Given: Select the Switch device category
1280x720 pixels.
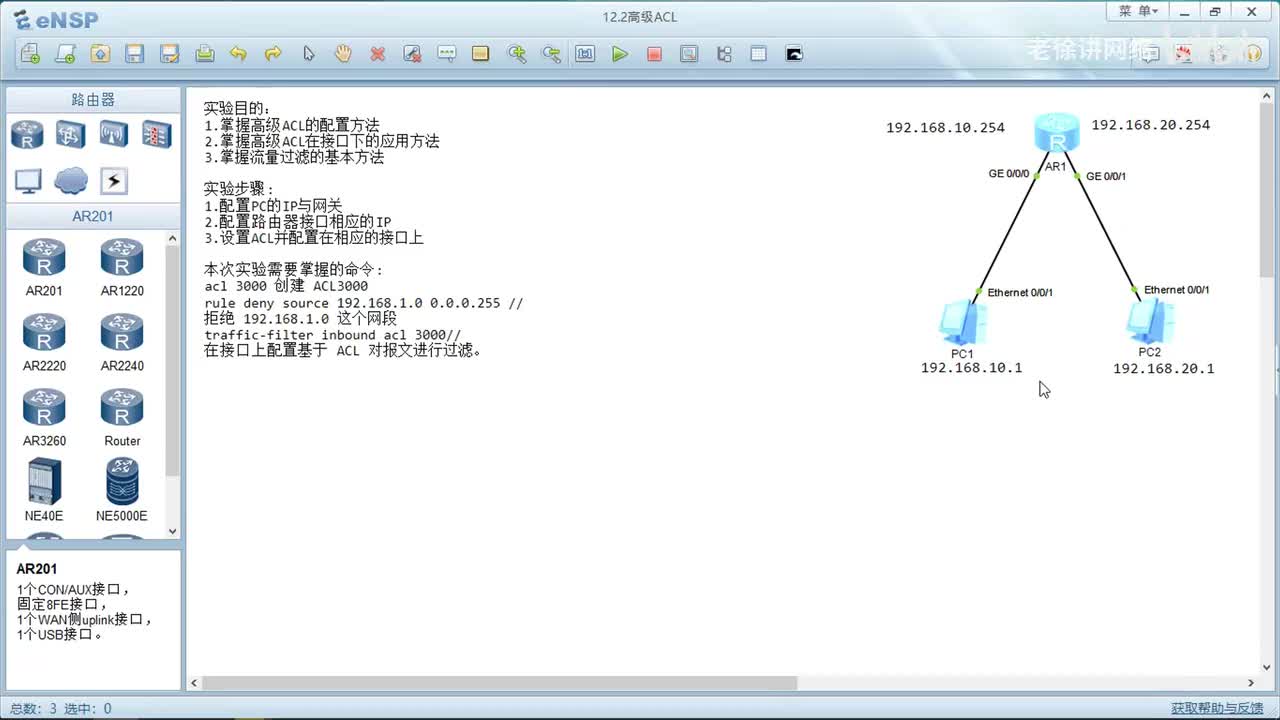Looking at the screenshot, I should (70, 134).
